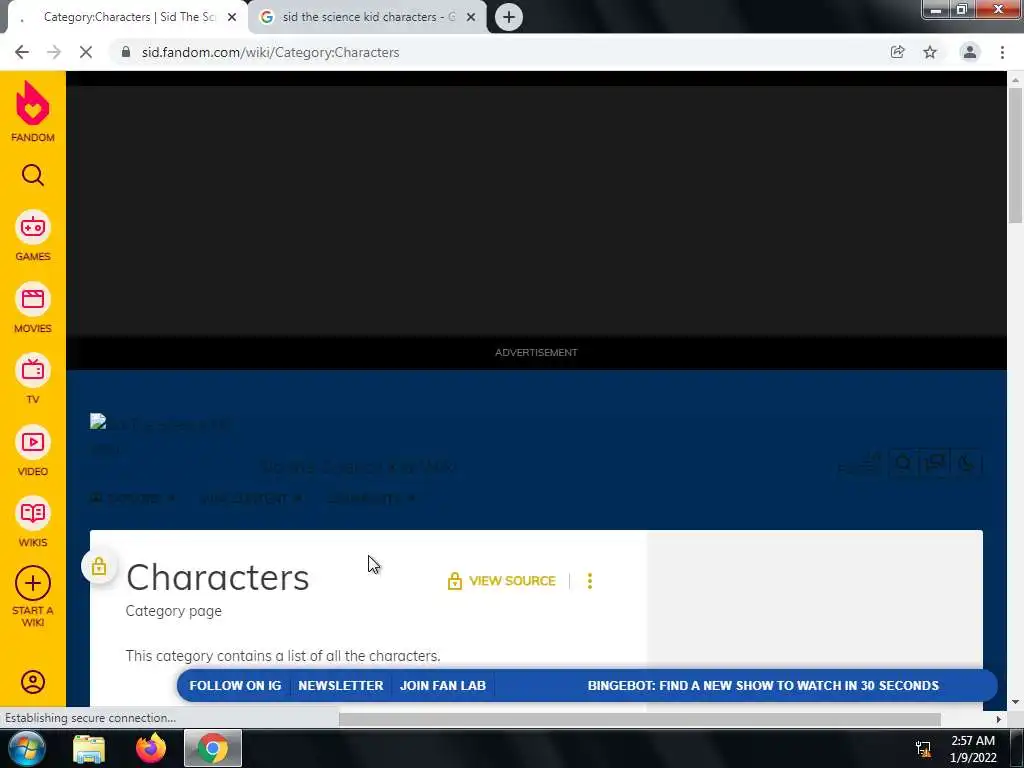Open the user profile icon in sidebar
The image size is (1024, 768).
coord(33,682)
